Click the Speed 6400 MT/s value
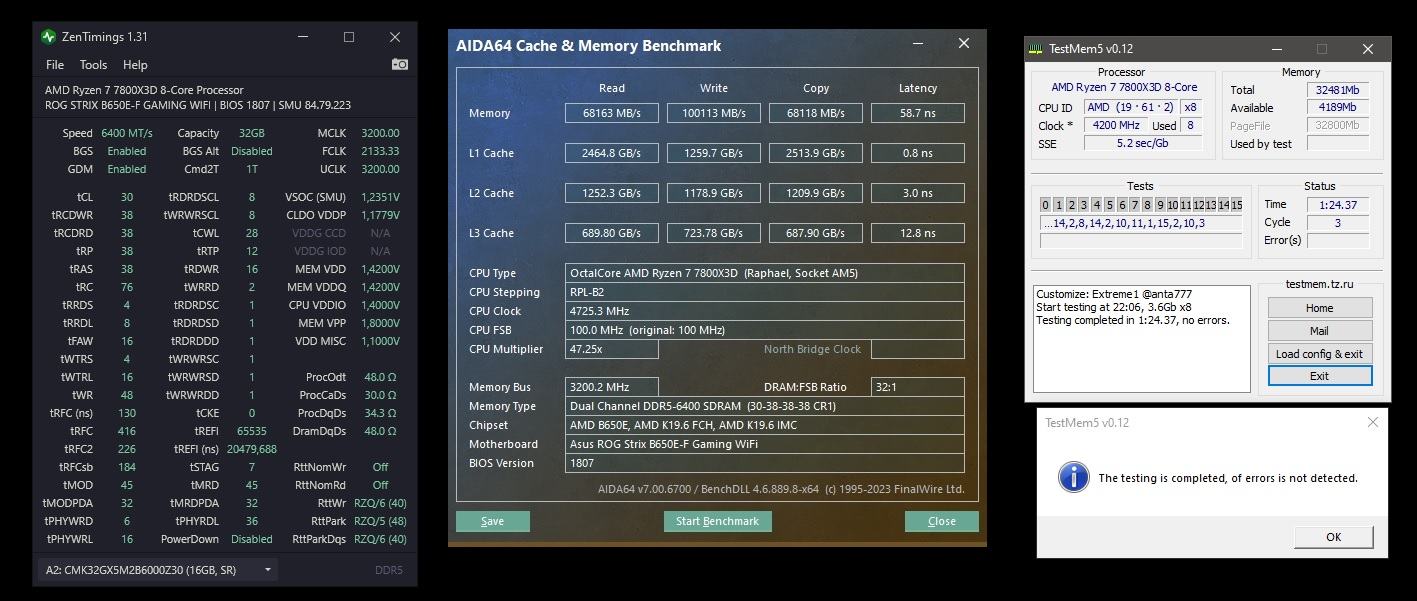Viewport: 1417px width, 601px height. pyautogui.click(x=126, y=133)
